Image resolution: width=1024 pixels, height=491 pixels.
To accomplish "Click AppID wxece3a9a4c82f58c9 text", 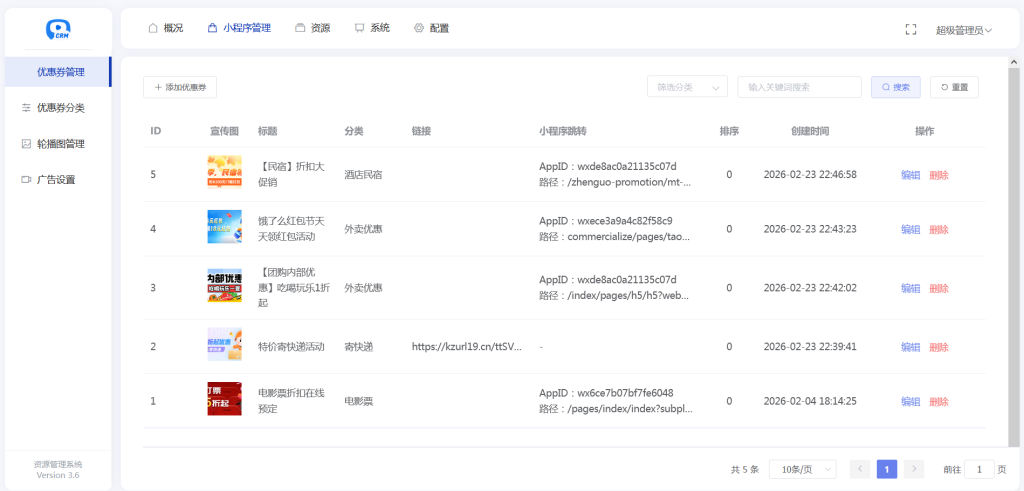I will (x=605, y=221).
